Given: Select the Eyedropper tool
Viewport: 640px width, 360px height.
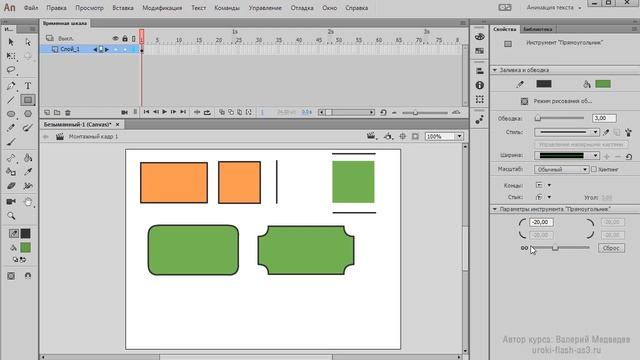Looking at the screenshot, I should (28, 172).
